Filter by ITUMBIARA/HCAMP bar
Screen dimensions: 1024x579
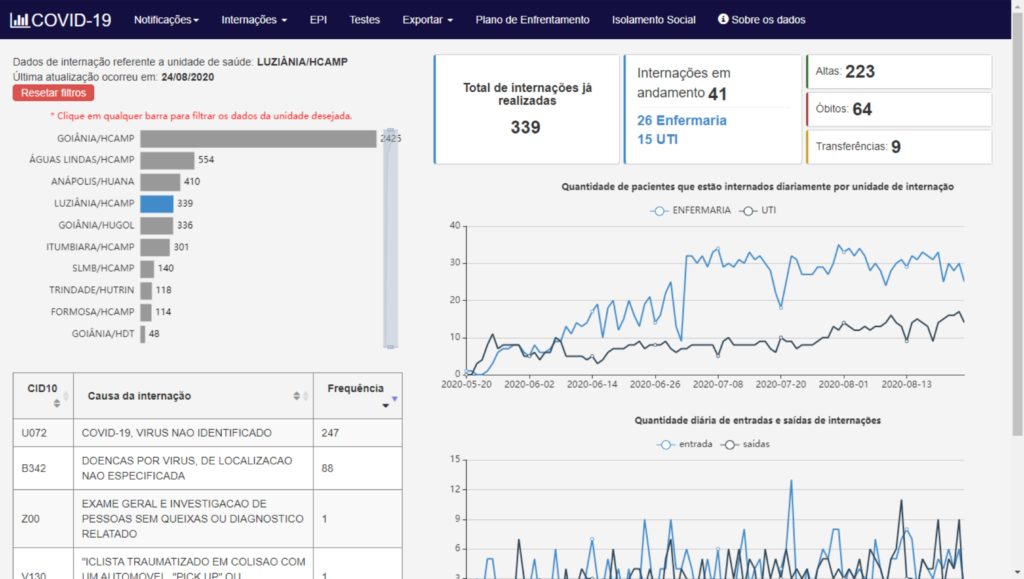click(x=155, y=247)
